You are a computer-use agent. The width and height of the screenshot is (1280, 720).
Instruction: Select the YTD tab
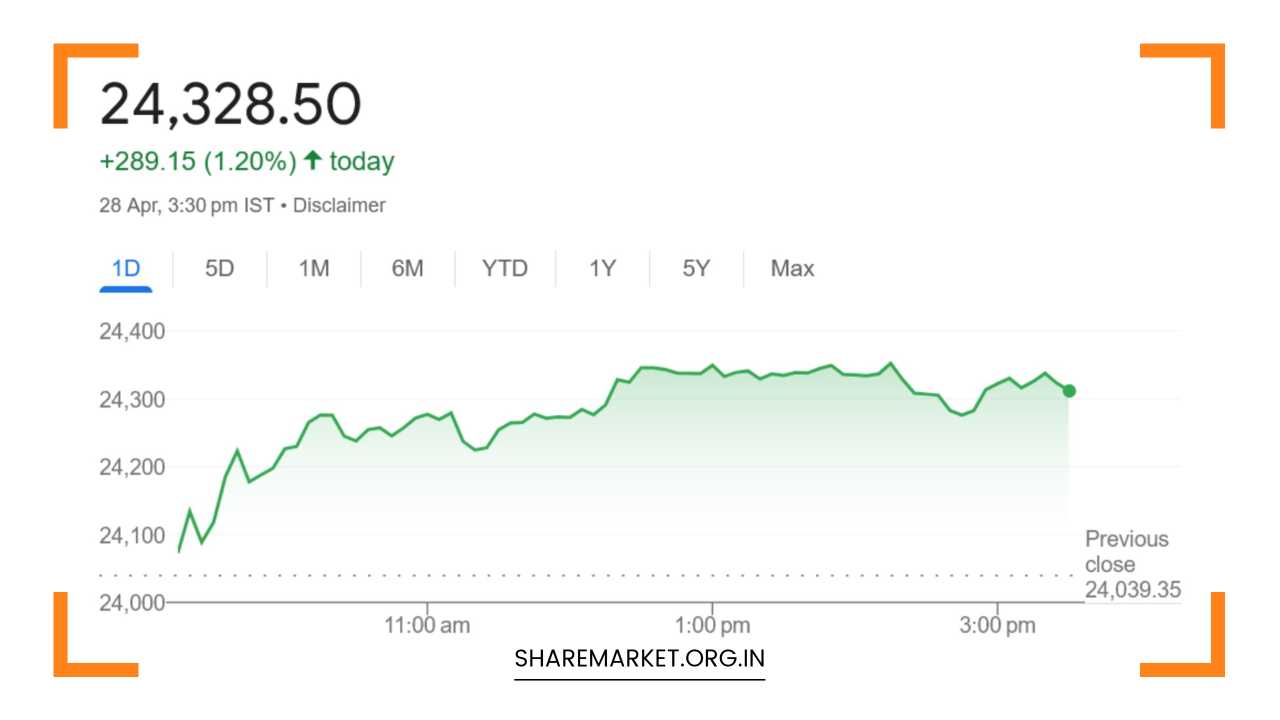click(504, 268)
